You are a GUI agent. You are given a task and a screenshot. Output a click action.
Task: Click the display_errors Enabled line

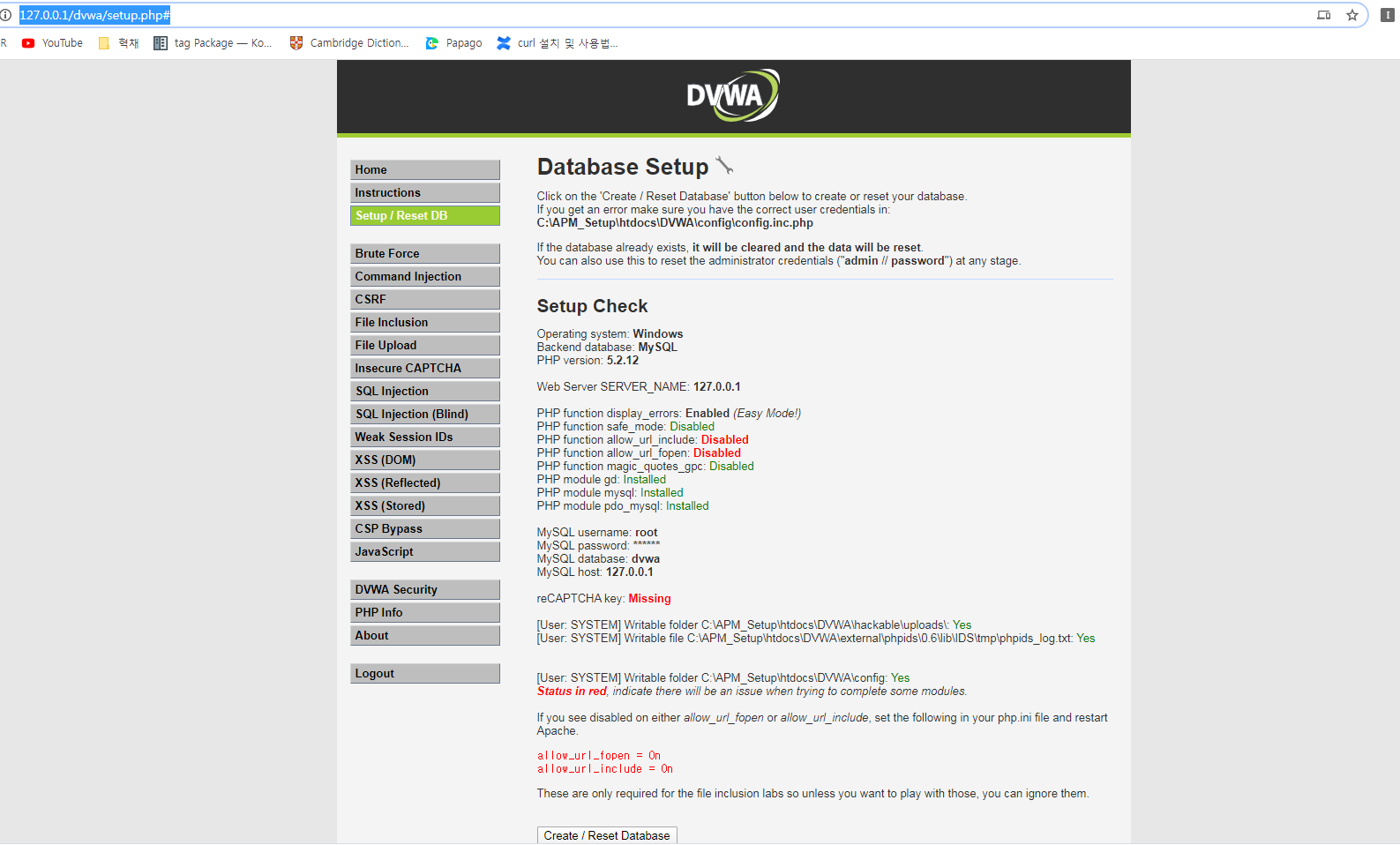[x=669, y=414]
